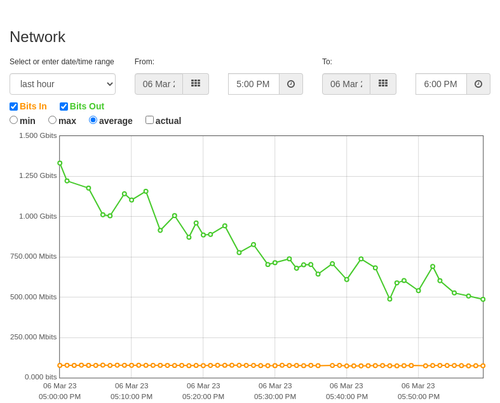Image resolution: width=500 pixels, height=403 pixels.
Task: Click the Network heading
Action: click(37, 37)
